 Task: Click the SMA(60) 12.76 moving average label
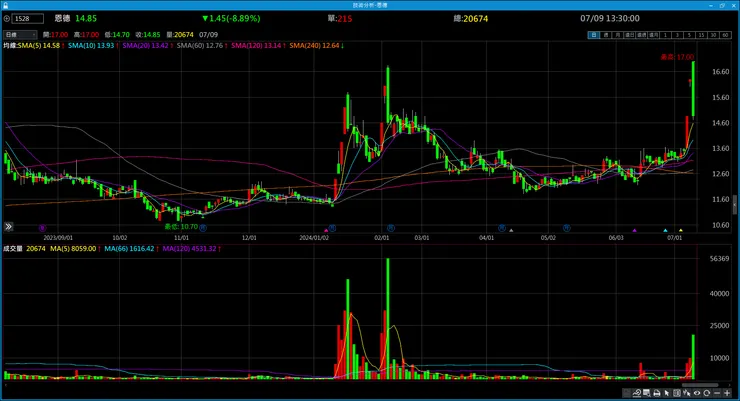coord(202,45)
